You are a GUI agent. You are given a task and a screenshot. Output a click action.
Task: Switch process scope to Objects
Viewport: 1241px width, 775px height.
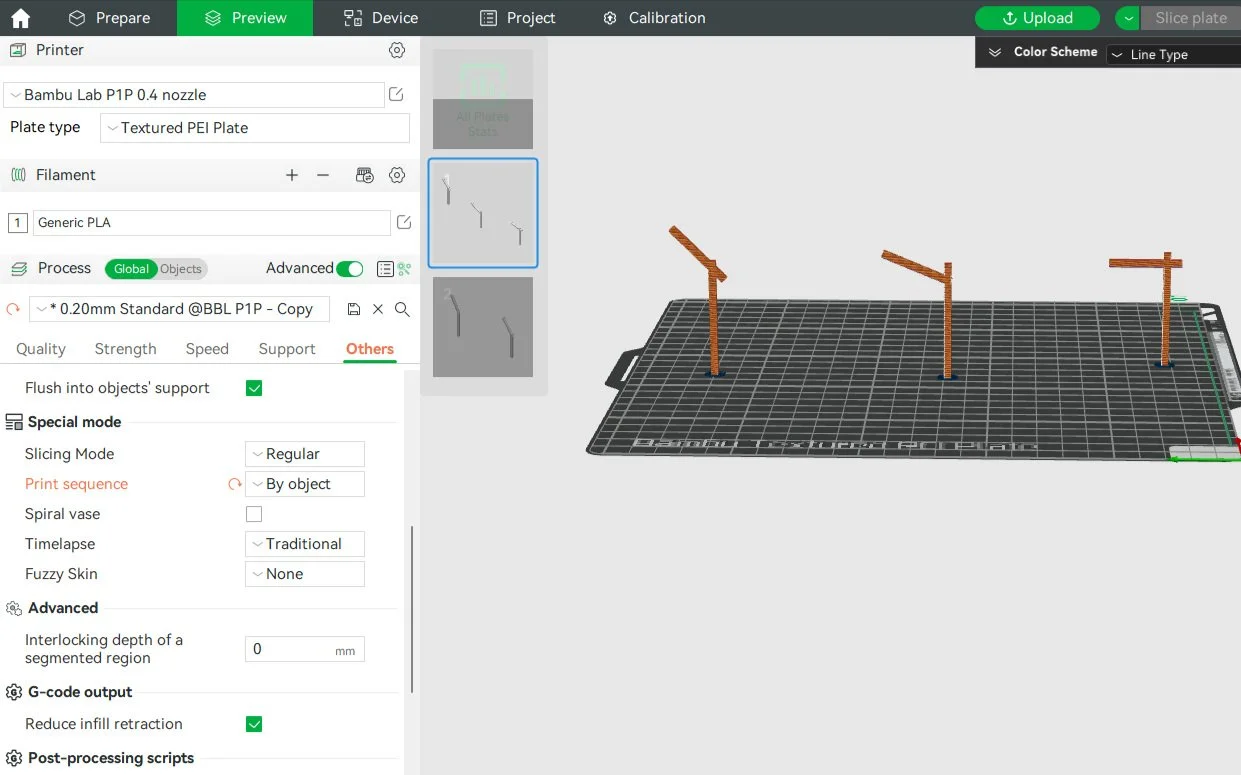[x=181, y=269]
